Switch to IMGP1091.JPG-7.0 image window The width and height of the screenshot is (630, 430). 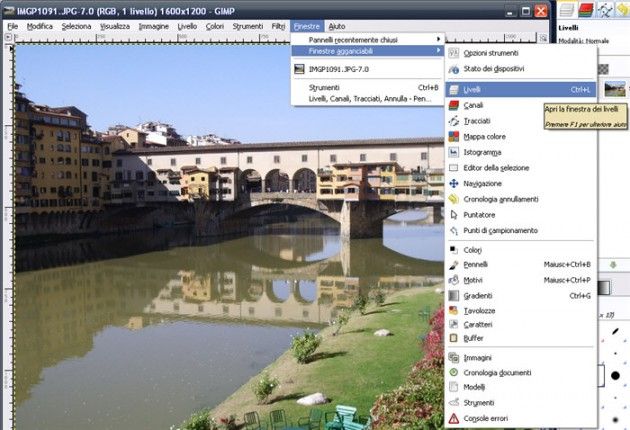point(368,69)
